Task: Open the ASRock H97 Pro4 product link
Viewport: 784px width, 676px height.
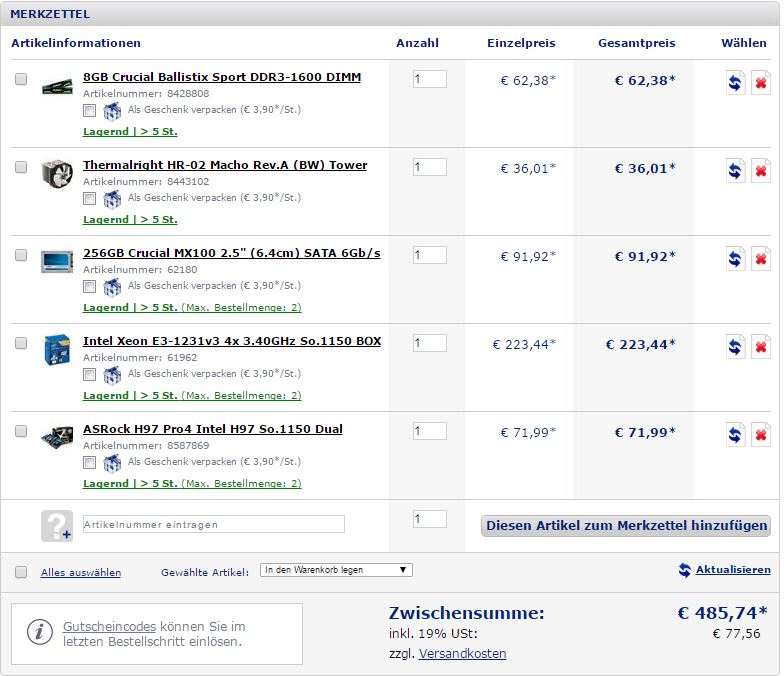Action: 213,429
